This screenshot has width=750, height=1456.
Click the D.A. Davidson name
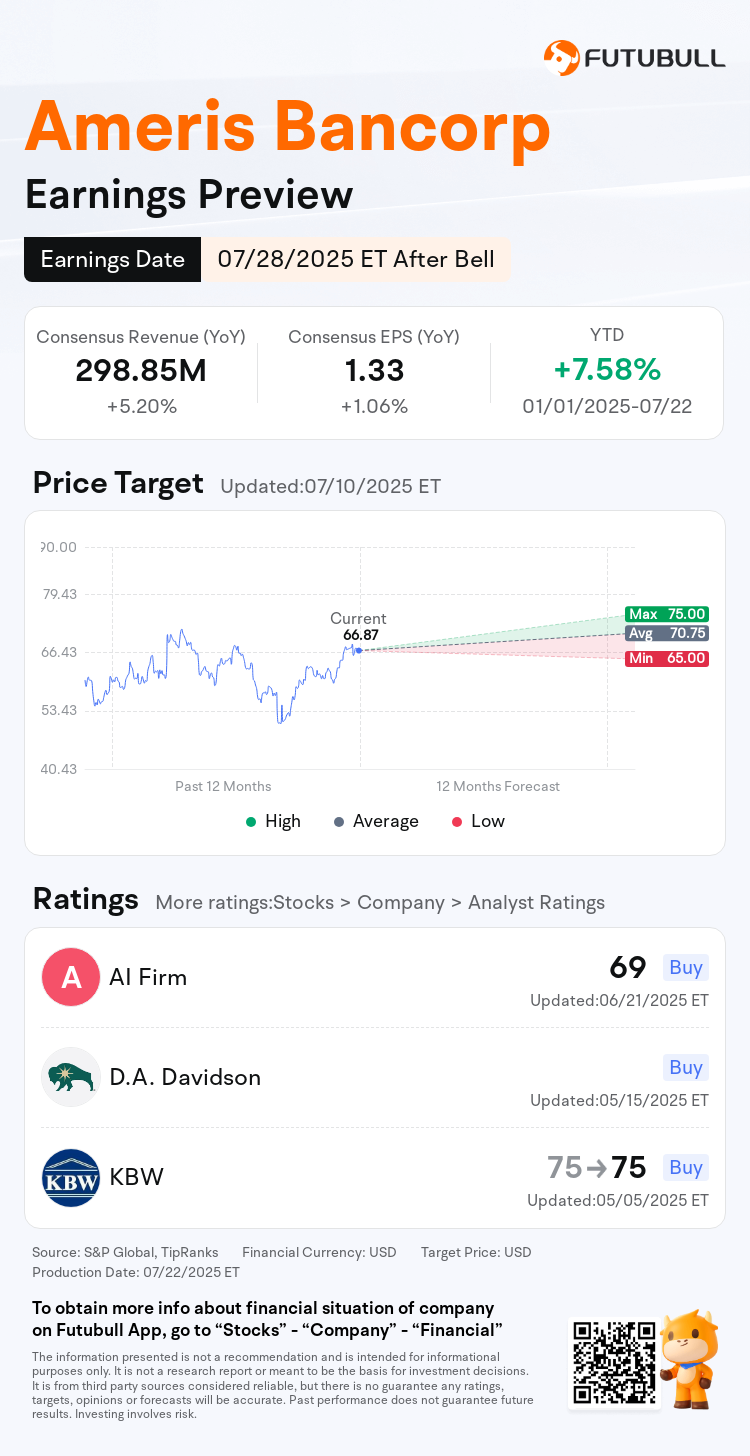pyautogui.click(x=185, y=1077)
